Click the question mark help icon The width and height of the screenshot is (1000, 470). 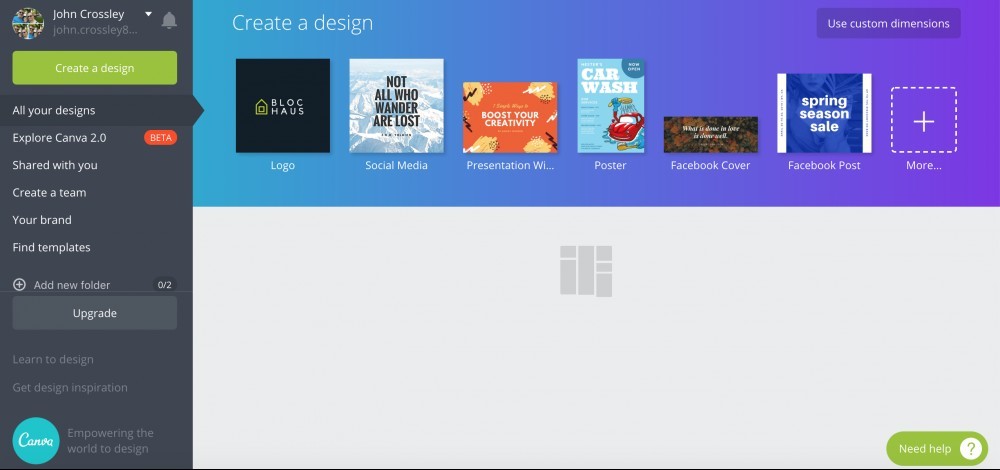click(970, 448)
